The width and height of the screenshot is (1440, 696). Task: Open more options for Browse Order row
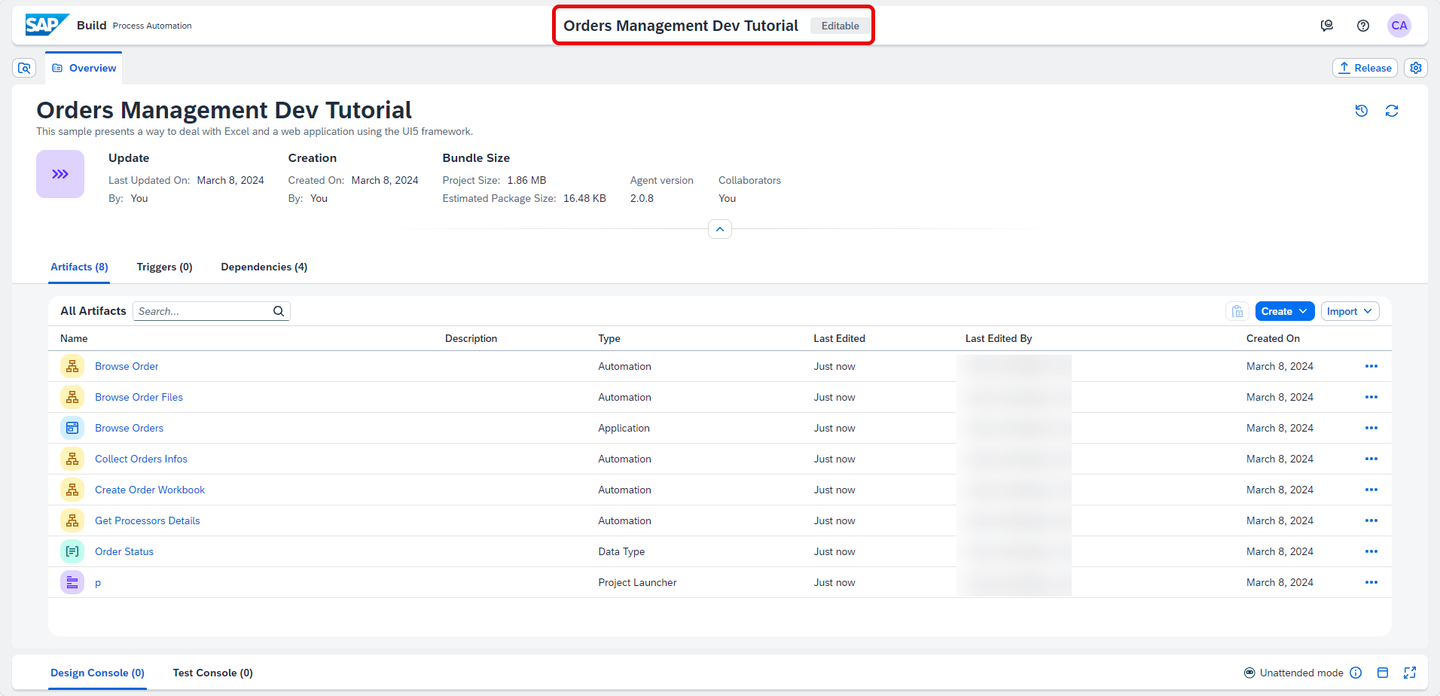(x=1371, y=366)
